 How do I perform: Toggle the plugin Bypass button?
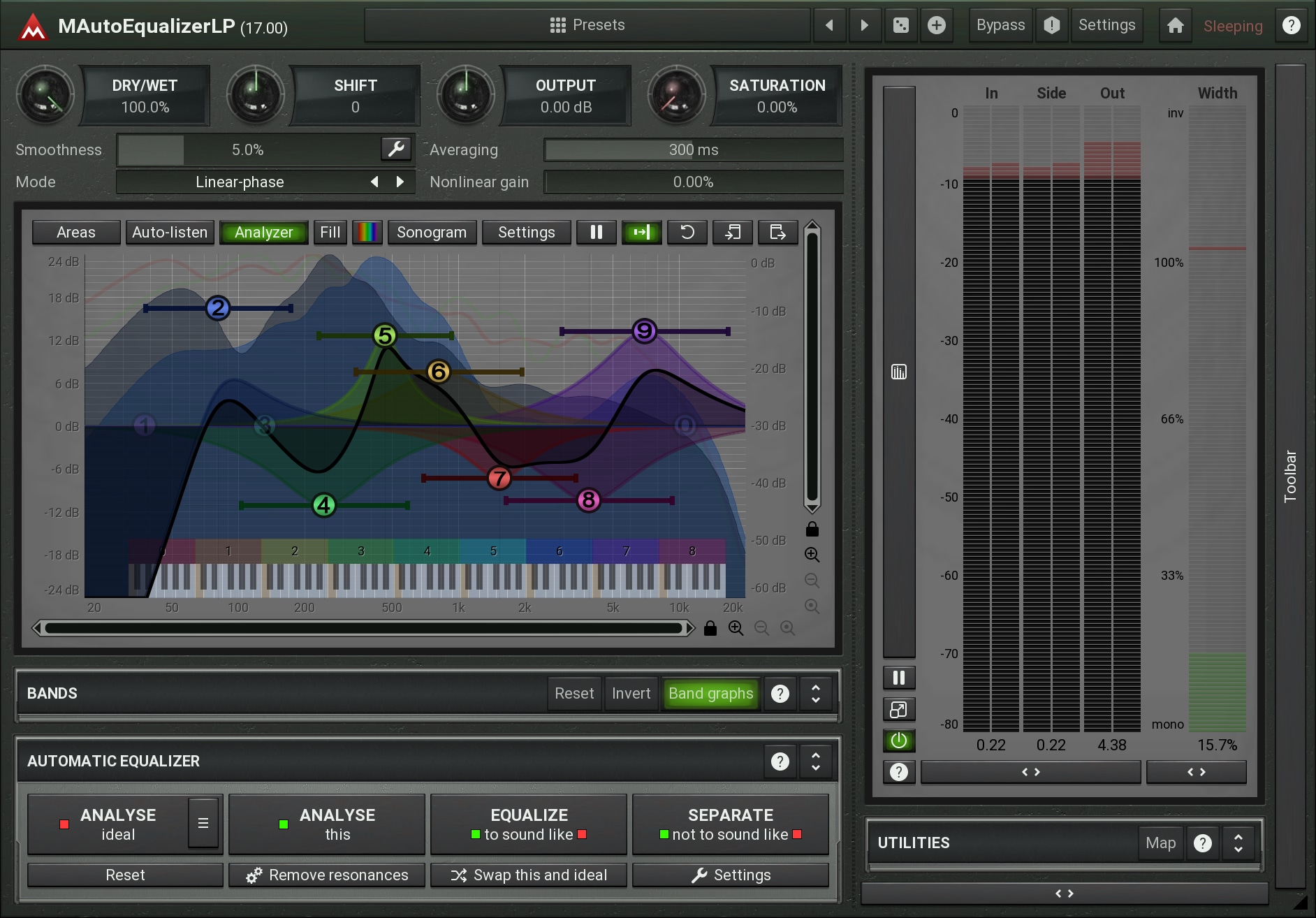[1000, 26]
